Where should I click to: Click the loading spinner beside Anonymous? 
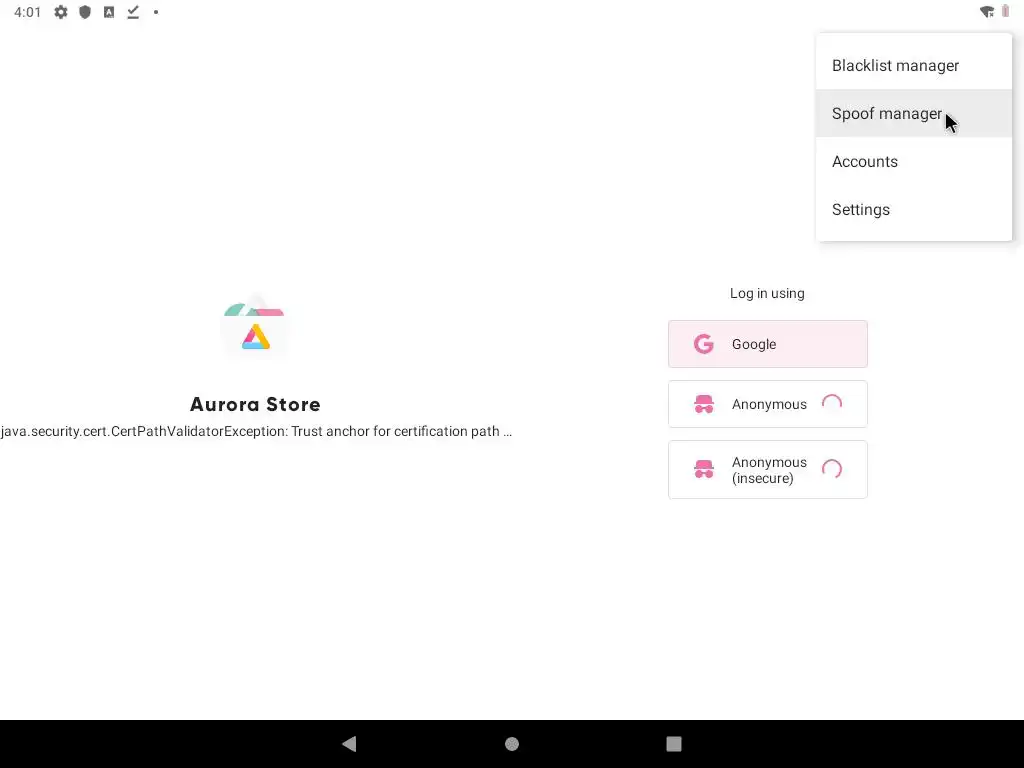click(x=832, y=404)
